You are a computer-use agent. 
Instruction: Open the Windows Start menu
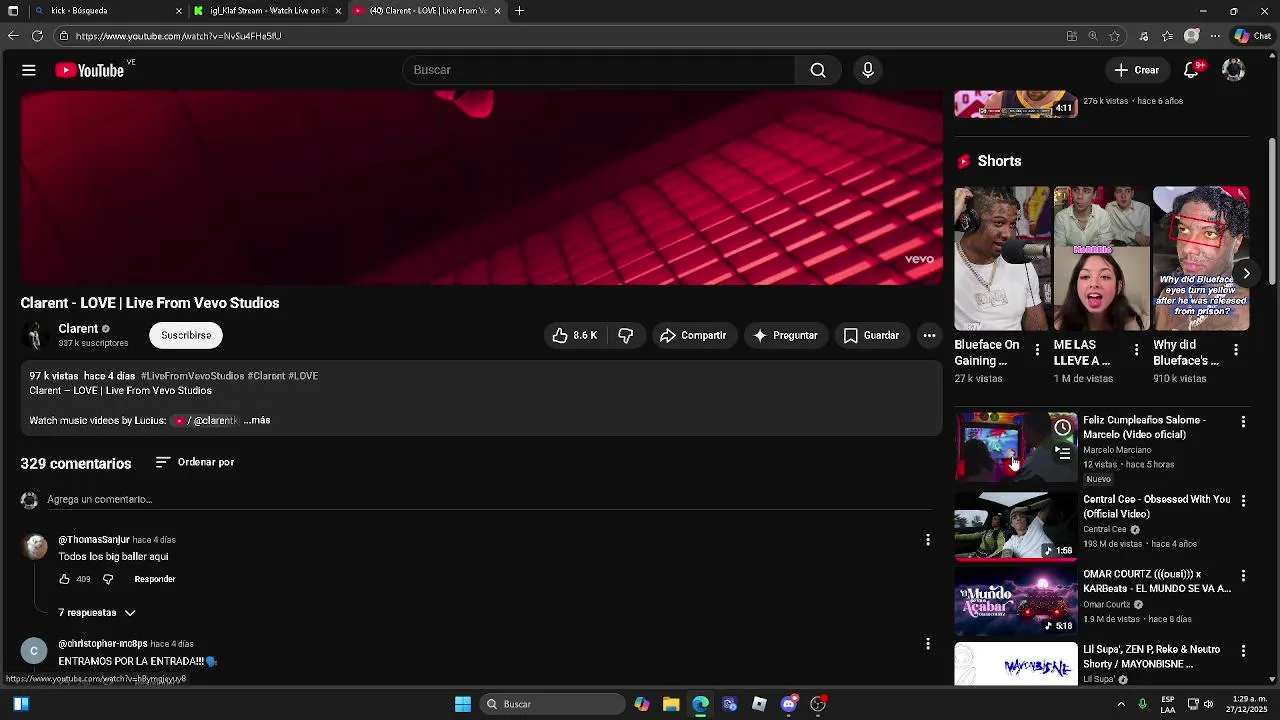pos(463,704)
